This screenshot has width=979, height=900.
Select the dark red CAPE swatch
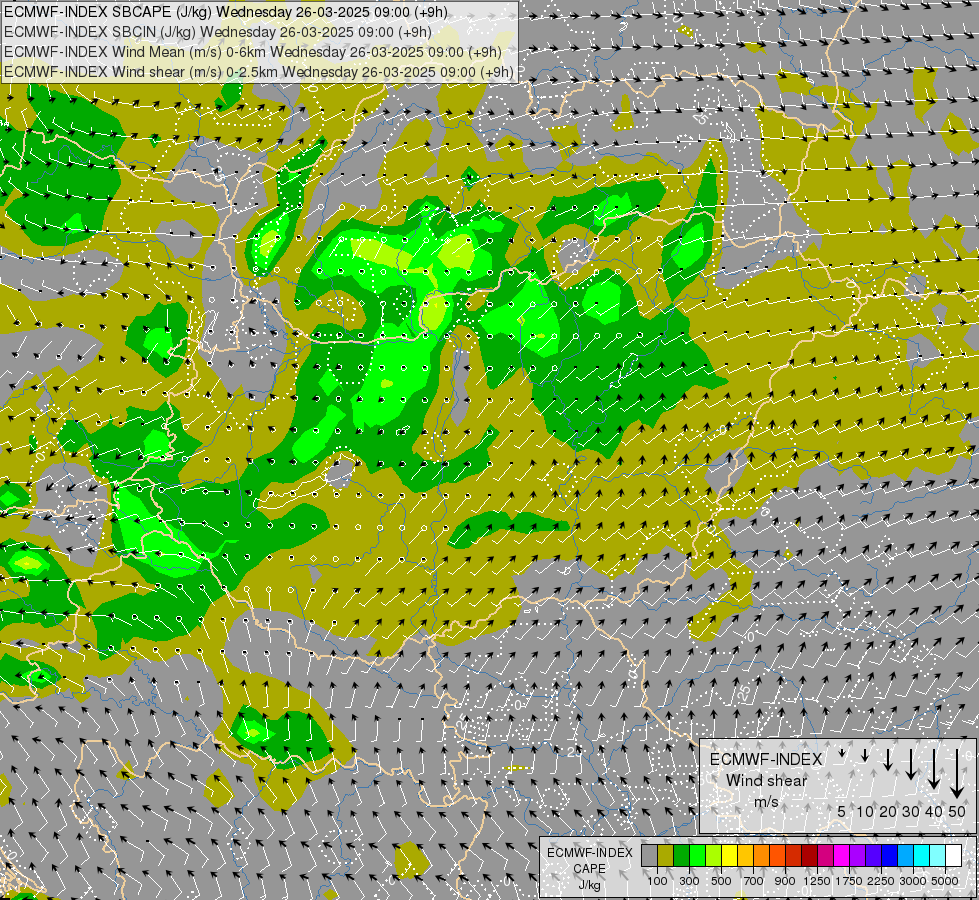tap(810, 856)
